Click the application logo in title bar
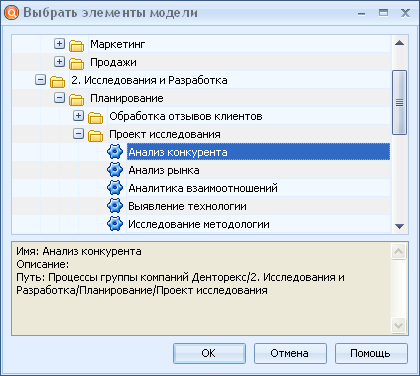Image resolution: width=420 pixels, height=376 pixels. [x=11, y=13]
